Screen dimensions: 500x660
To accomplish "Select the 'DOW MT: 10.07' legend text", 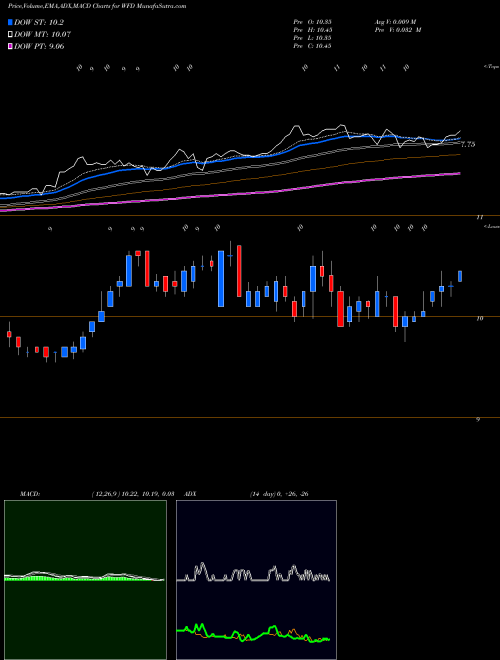I will 43,34.
